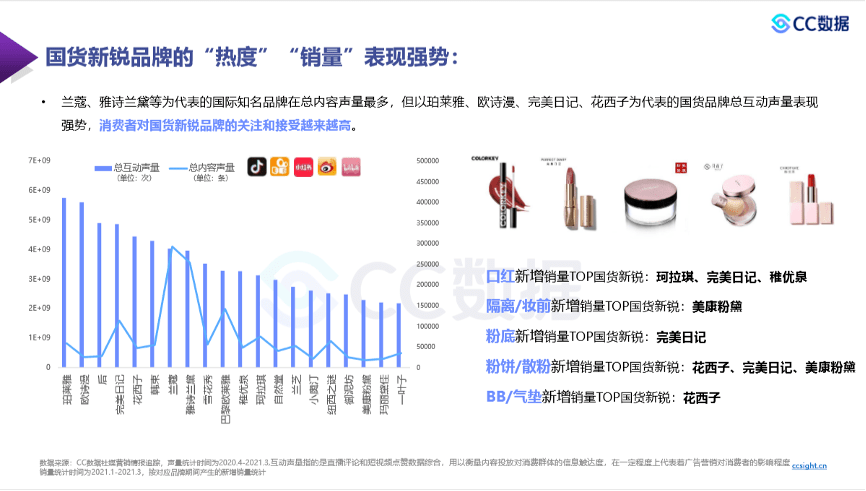The height and width of the screenshot is (491, 866).
Task: Click the Douyin (TikTok) platform icon
Action: [257, 167]
